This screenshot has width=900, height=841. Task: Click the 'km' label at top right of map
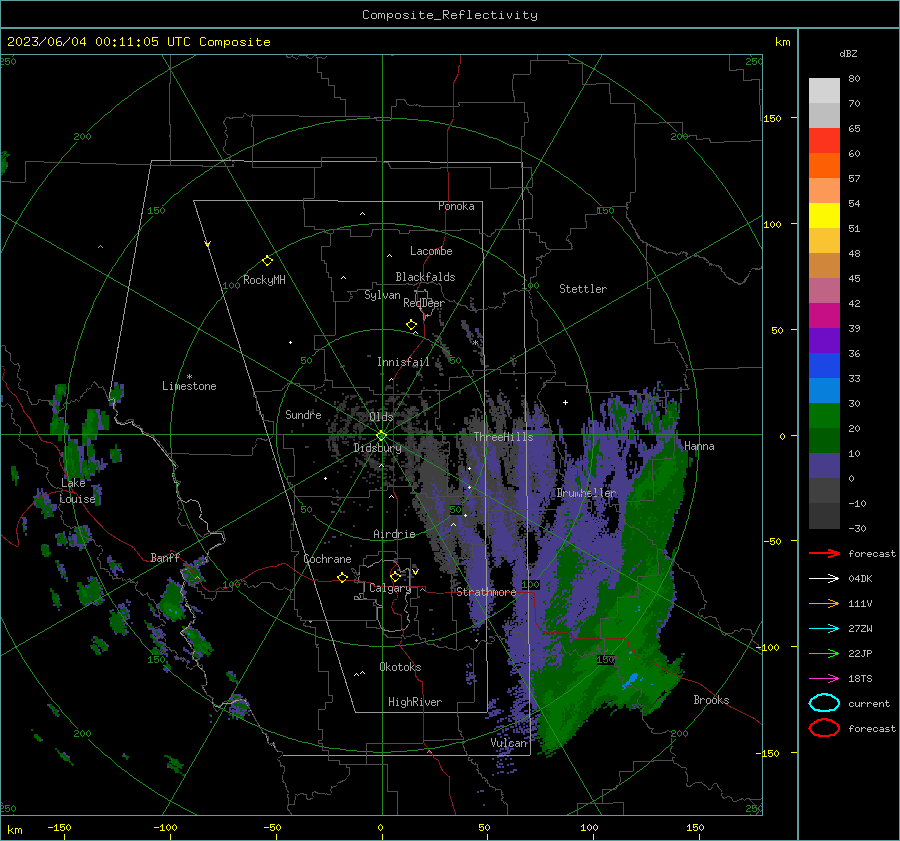[782, 42]
